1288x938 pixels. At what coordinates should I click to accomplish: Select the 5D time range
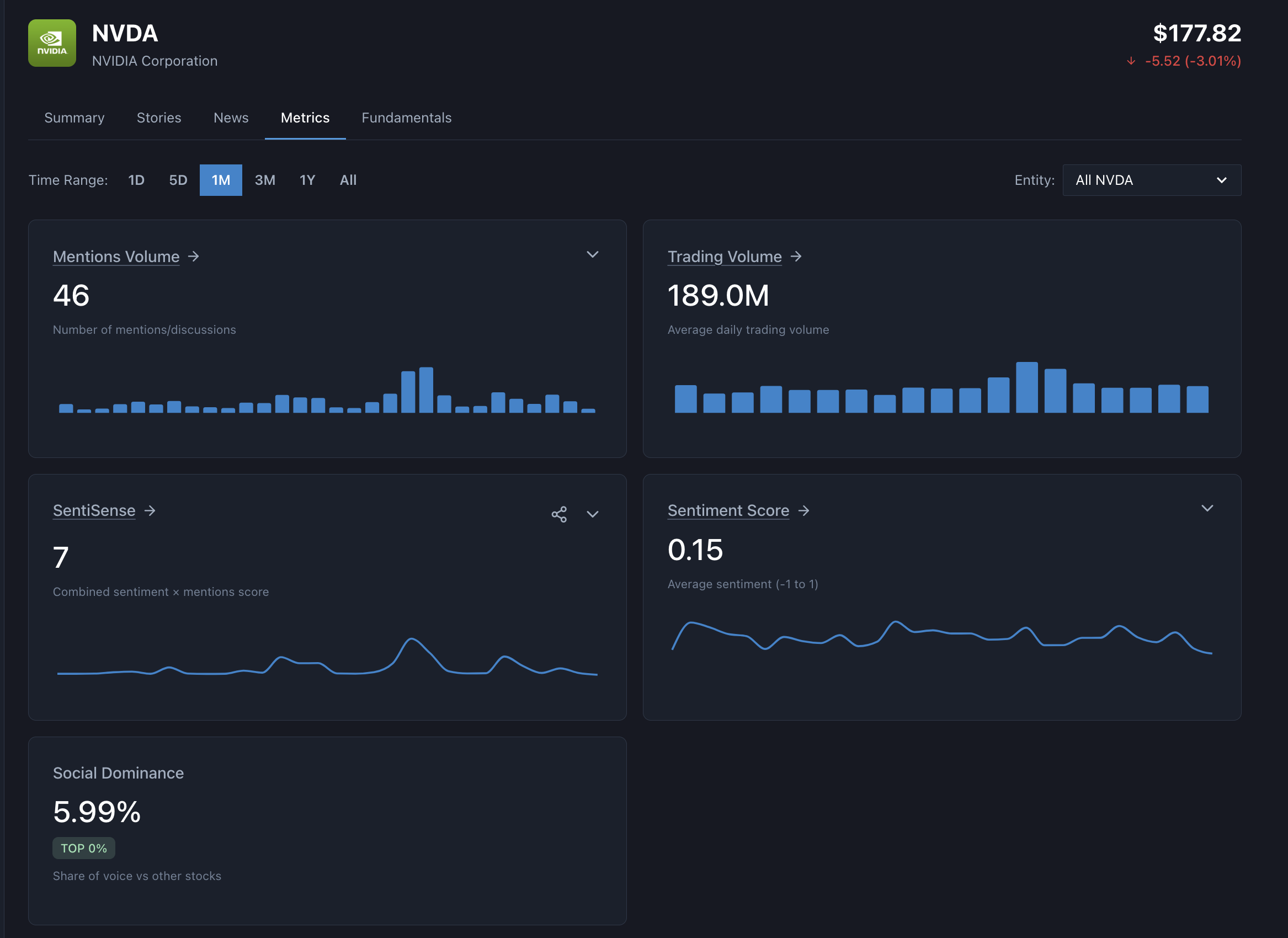pos(177,180)
